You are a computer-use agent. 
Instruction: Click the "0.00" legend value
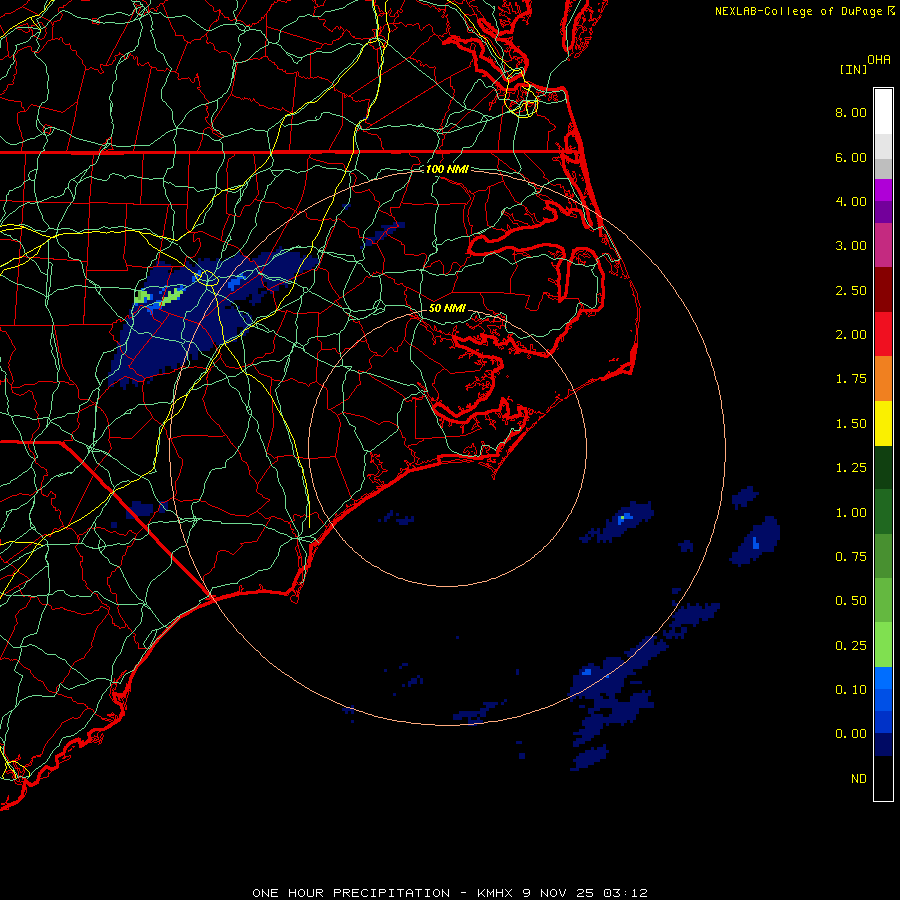point(851,734)
